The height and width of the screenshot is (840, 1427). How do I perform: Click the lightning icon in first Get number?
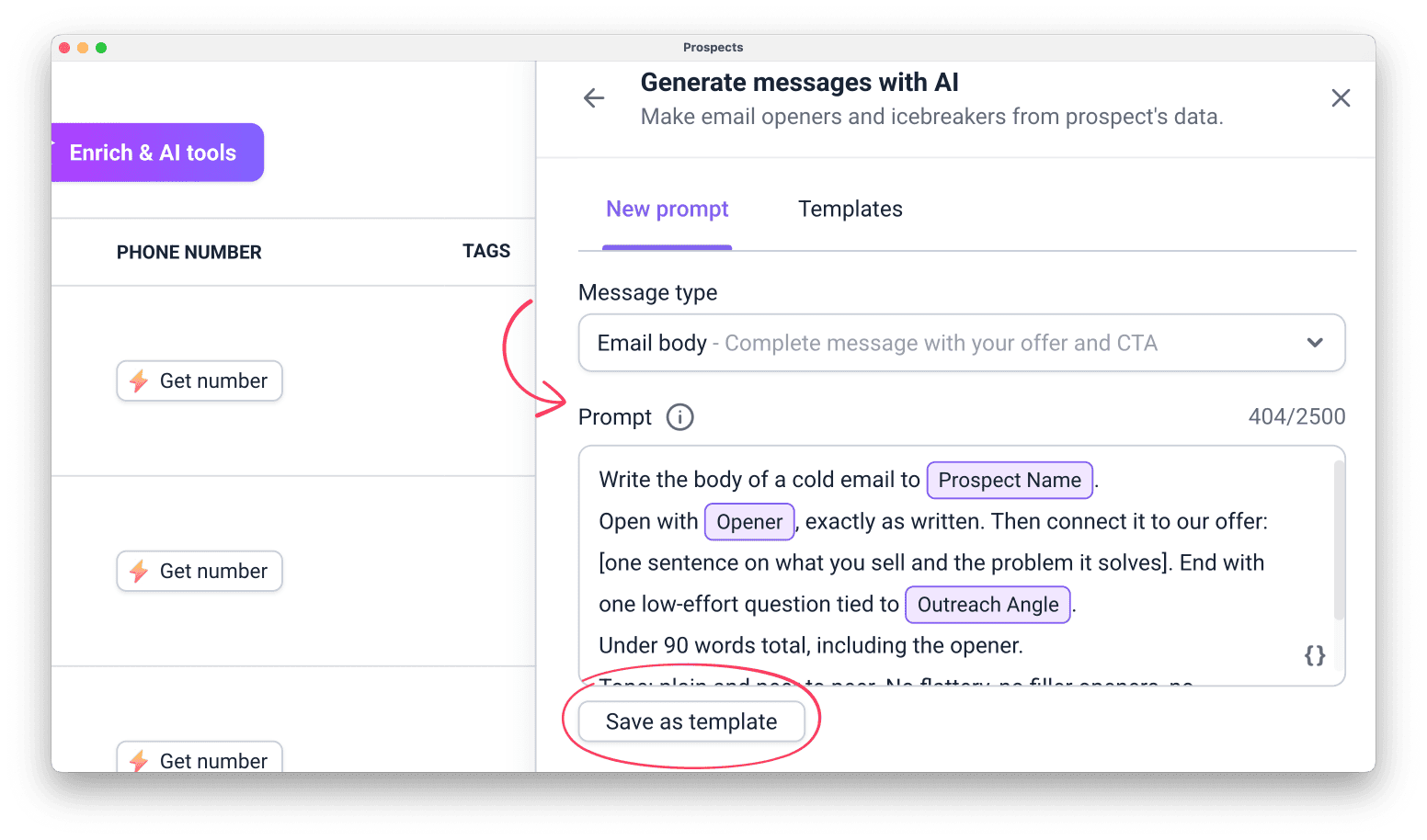(139, 380)
